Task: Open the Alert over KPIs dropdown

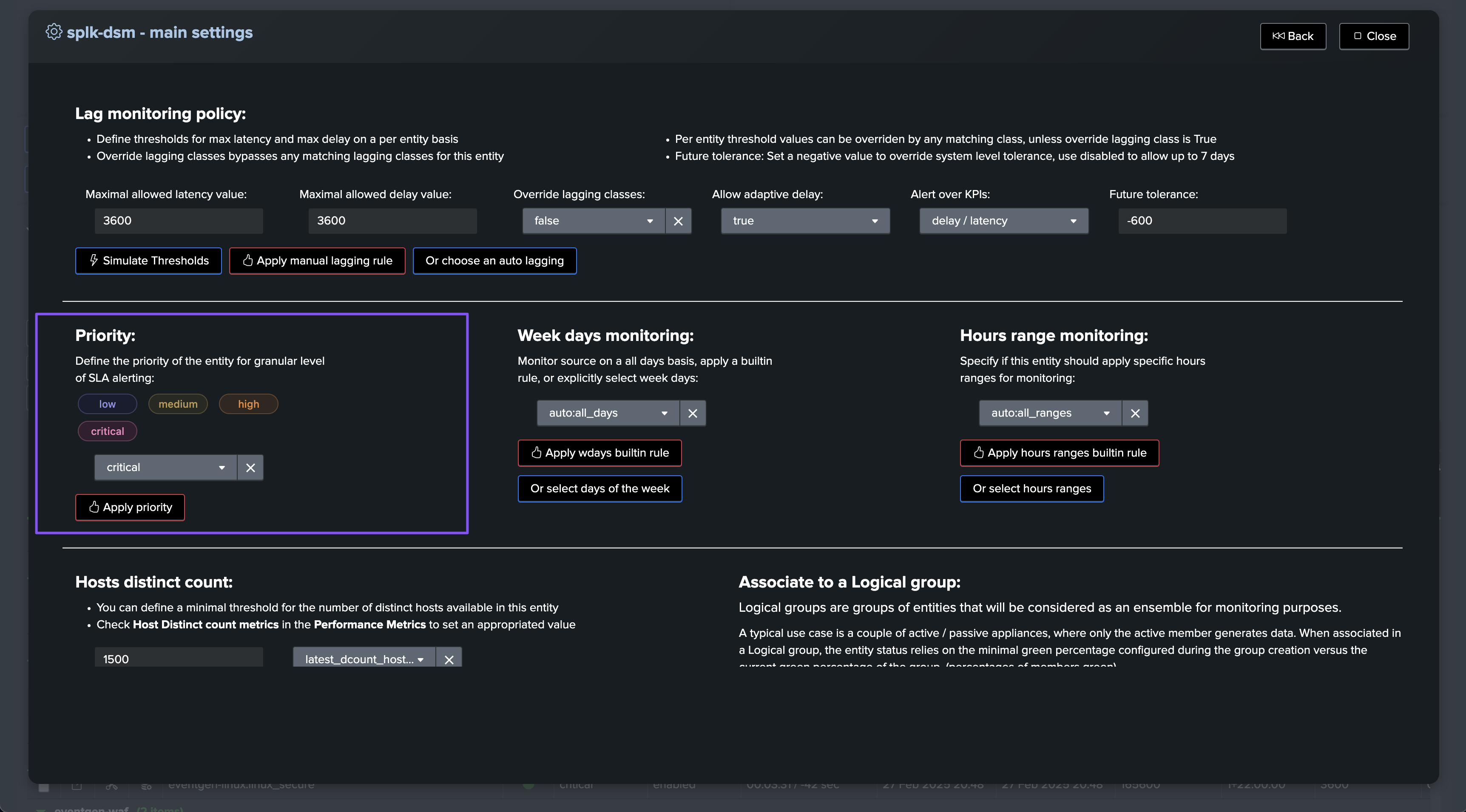Action: click(x=1004, y=221)
